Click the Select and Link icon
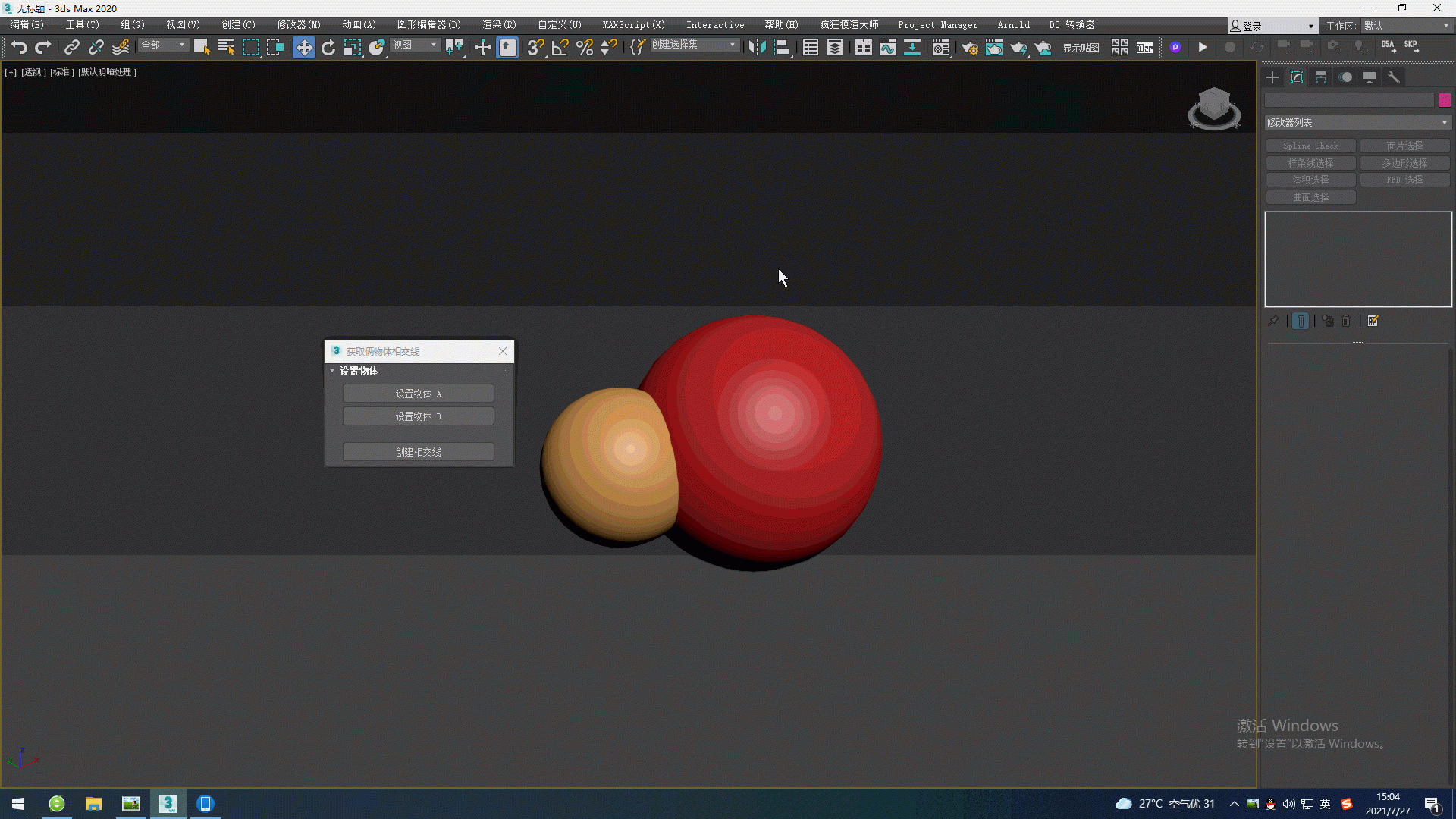This screenshot has width=1456, height=819. coord(71,48)
